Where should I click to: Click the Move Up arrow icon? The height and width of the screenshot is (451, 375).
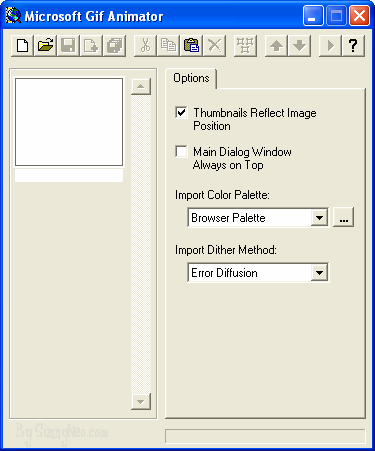tap(276, 45)
